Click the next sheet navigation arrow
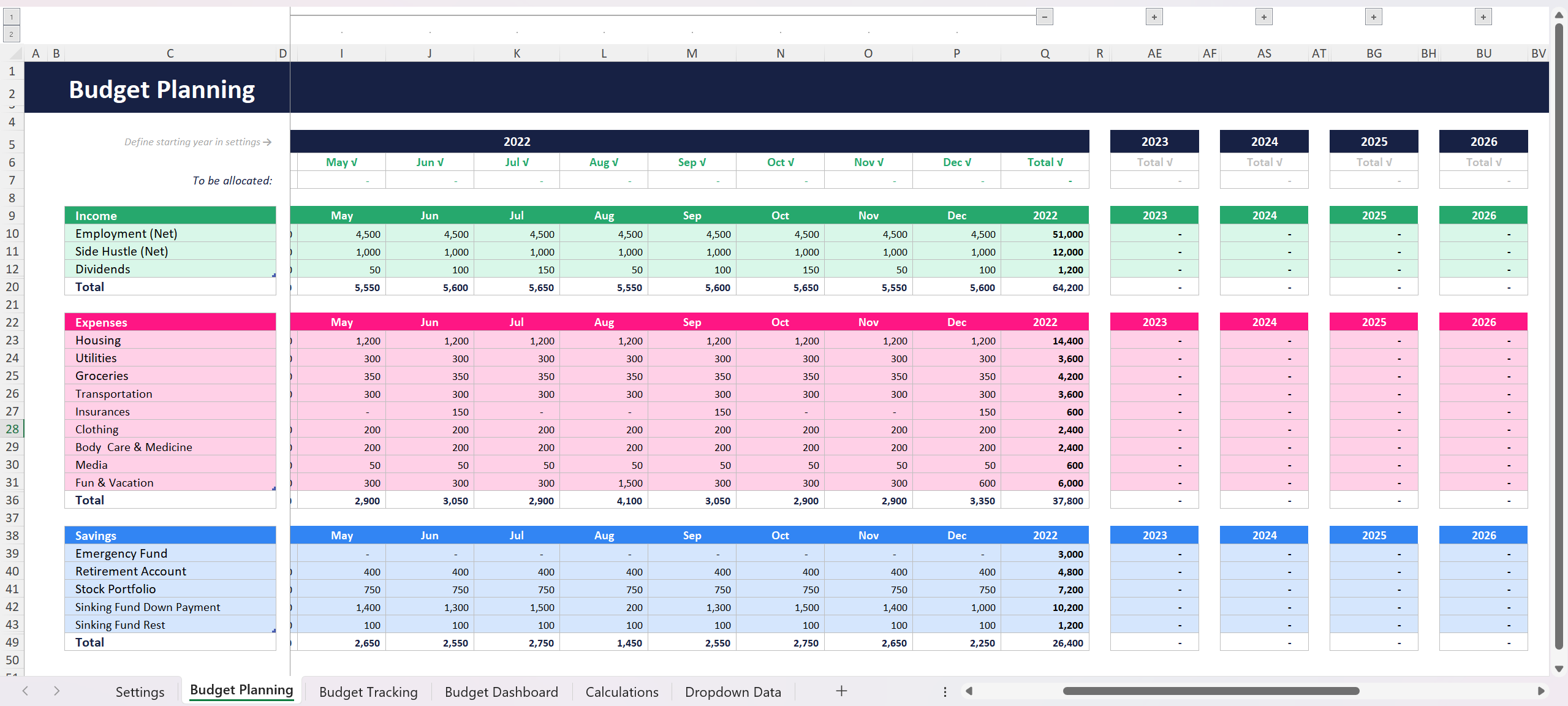Screen dimensions: 1568x706 pos(56,691)
